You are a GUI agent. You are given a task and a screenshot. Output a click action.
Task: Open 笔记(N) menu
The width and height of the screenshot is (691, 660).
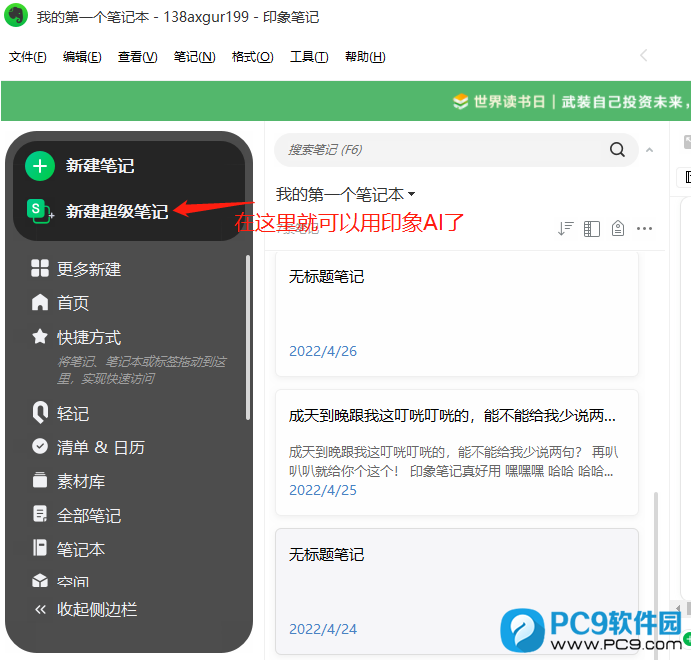pos(194,57)
